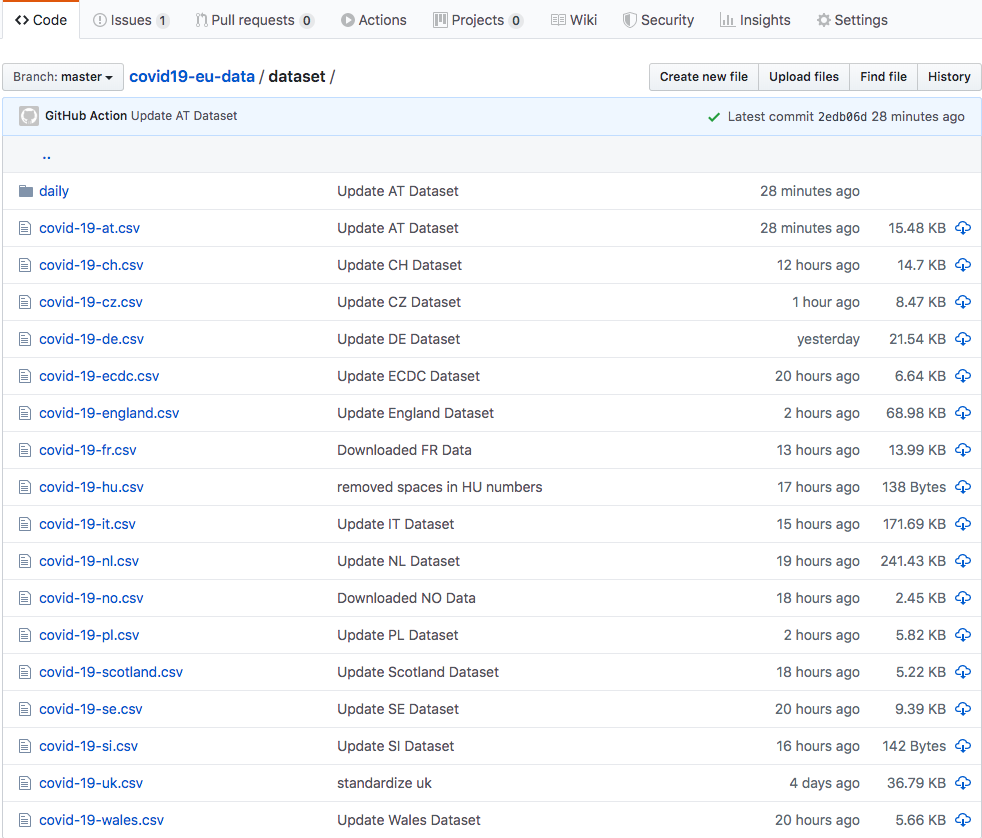
Task: Download covid-19-ecdc.csv via its cloud icon
Action: pyautogui.click(x=963, y=376)
